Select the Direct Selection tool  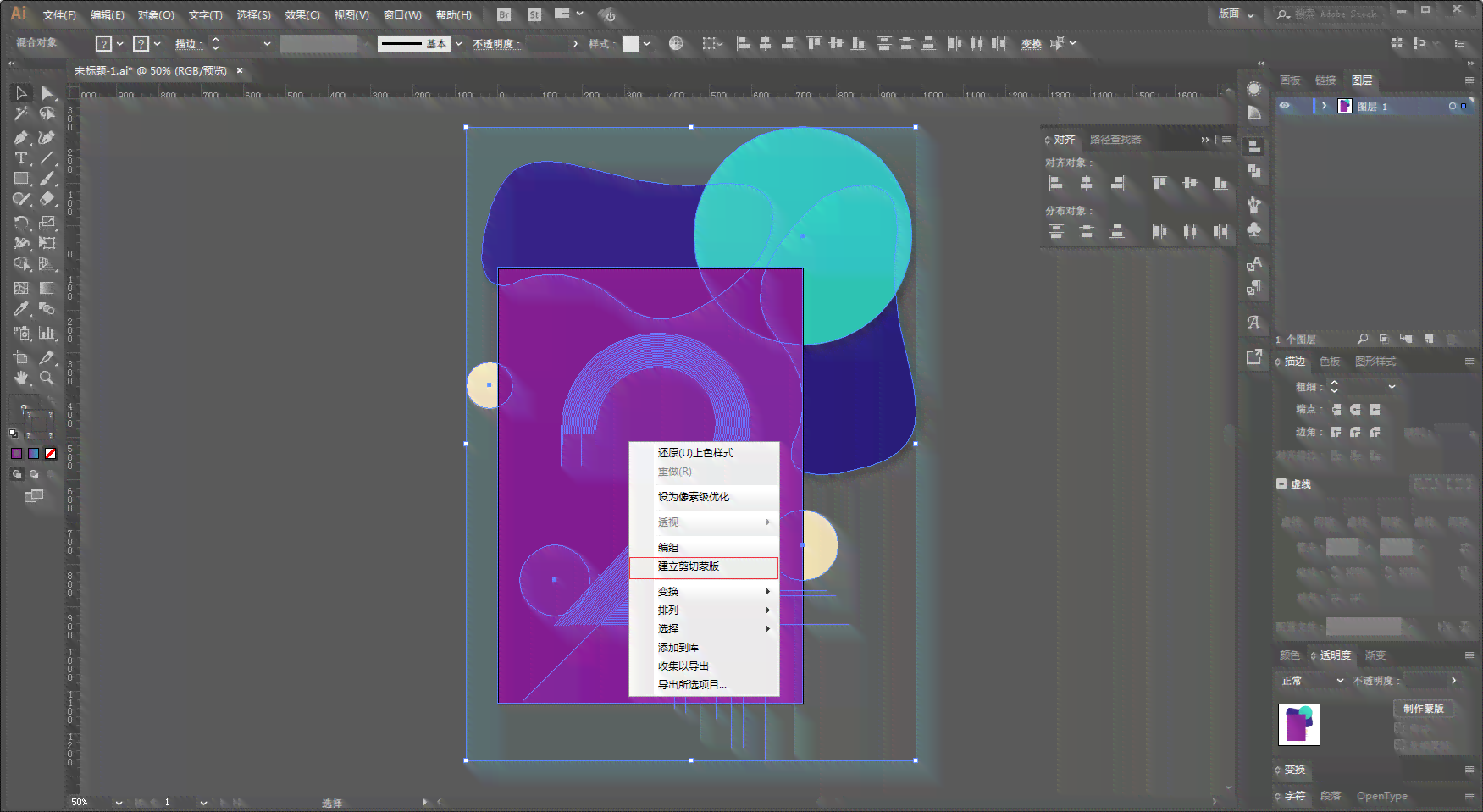click(47, 93)
